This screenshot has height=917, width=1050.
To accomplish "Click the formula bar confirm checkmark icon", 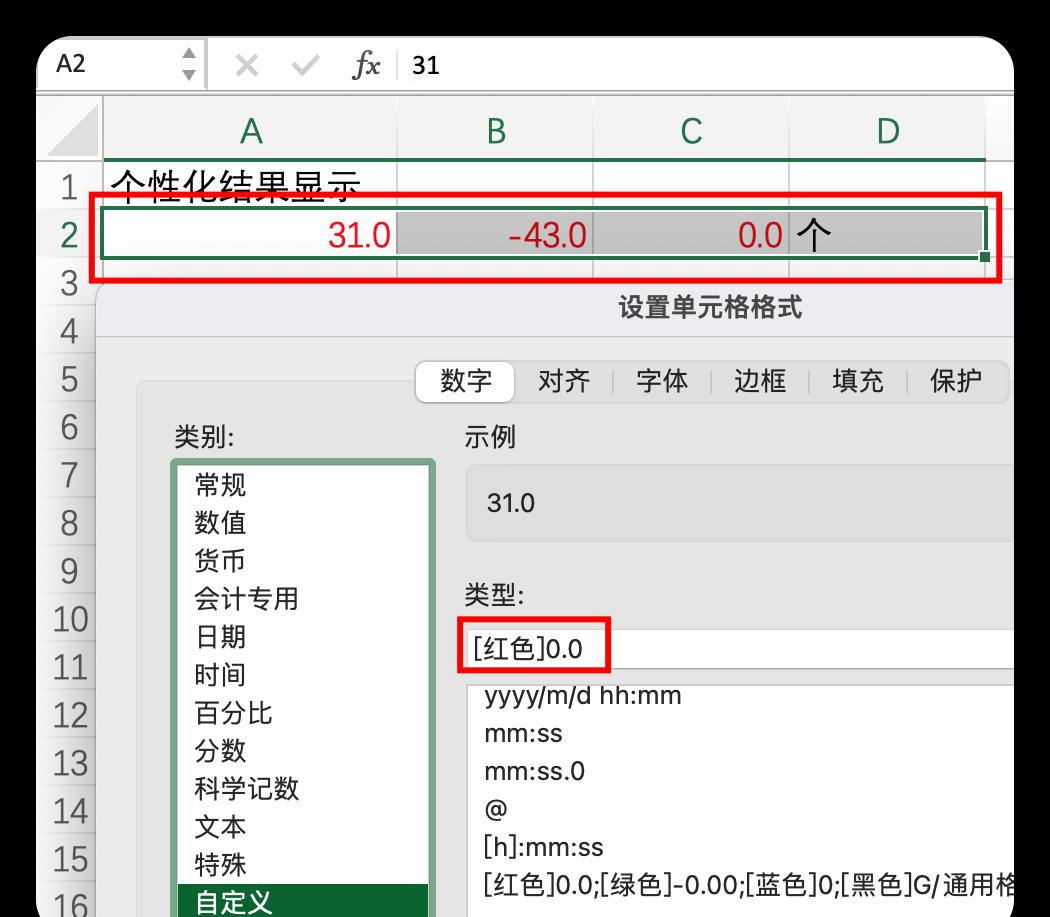I will tap(305, 66).
